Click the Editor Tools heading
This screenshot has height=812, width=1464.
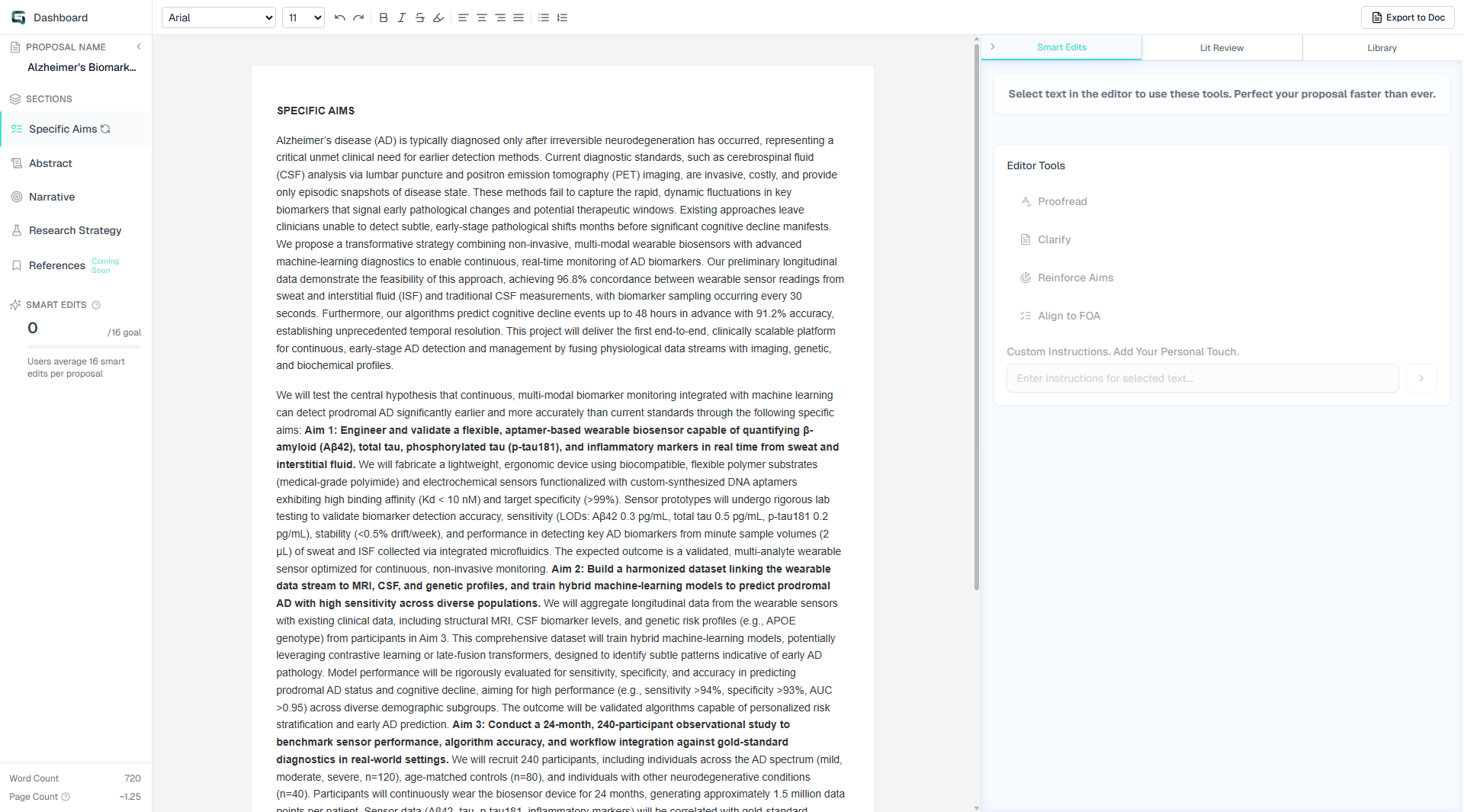pos(1035,165)
